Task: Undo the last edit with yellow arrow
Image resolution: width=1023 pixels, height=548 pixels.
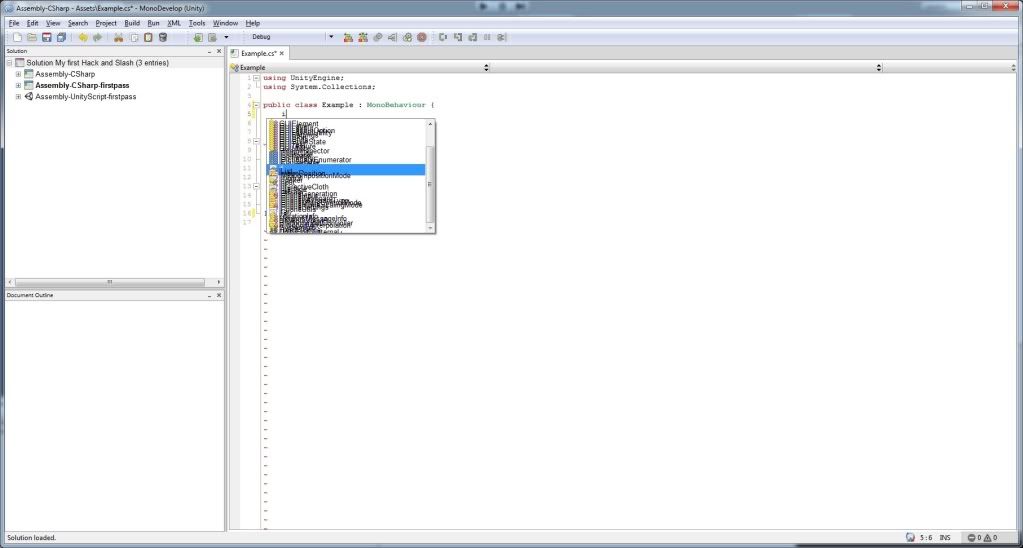Action: click(x=83, y=37)
